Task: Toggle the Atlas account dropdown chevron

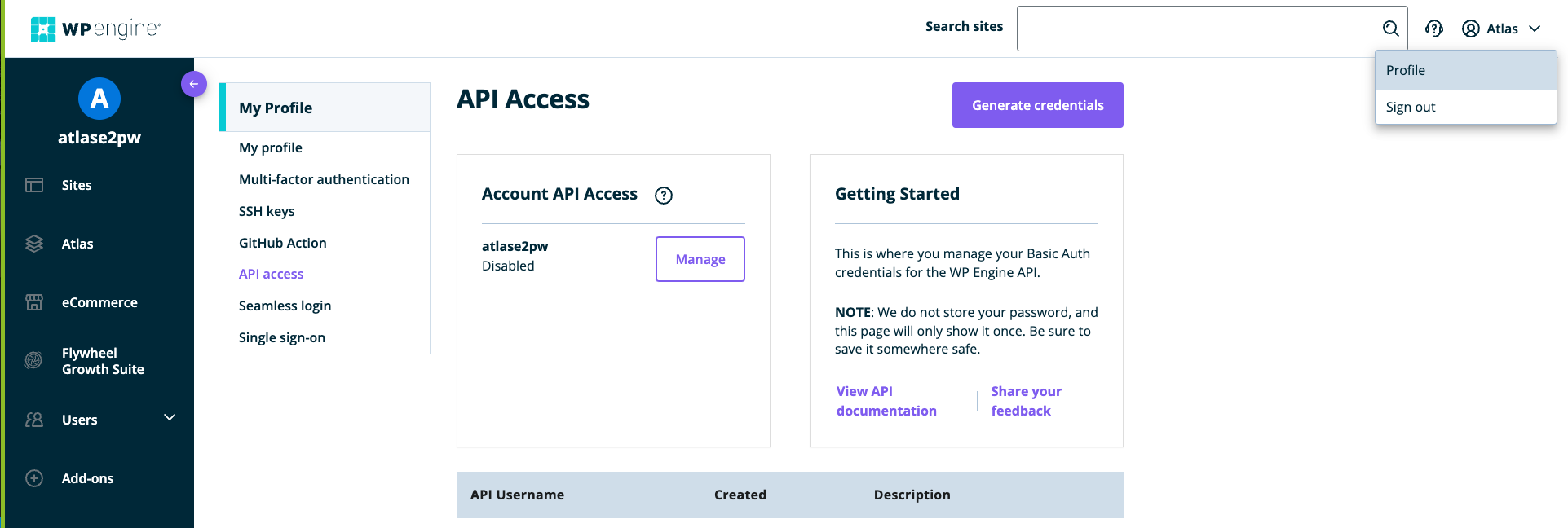Action: point(1535,29)
